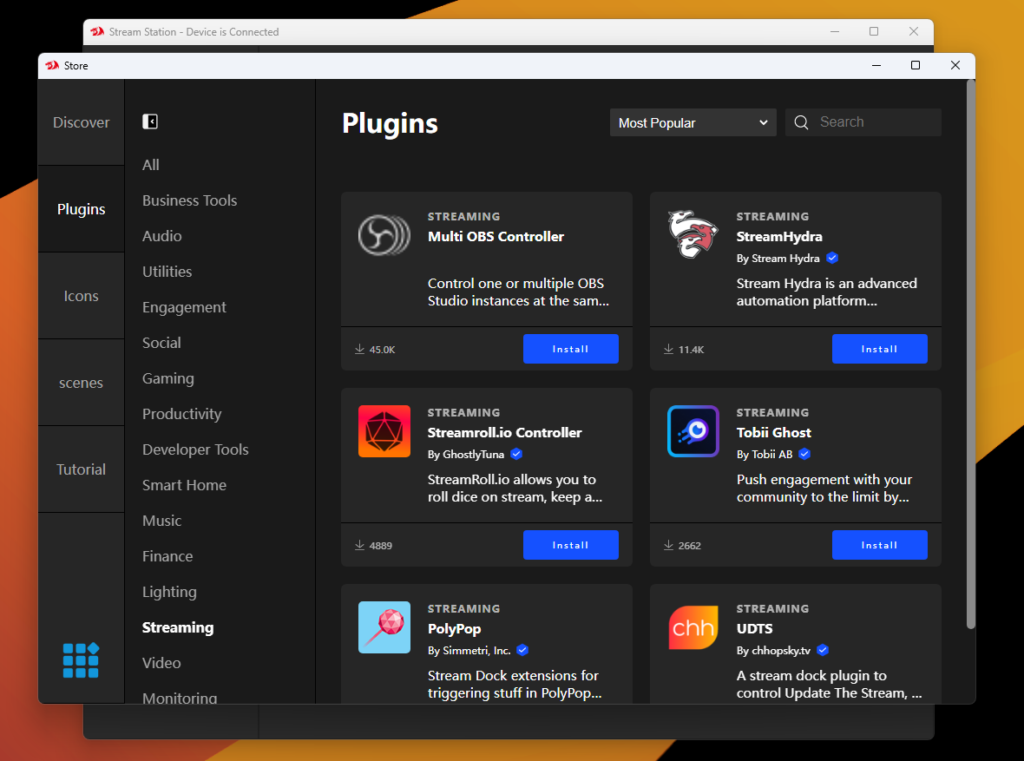The width and height of the screenshot is (1024, 761).
Task: Select the Finance category
Action: point(168,556)
